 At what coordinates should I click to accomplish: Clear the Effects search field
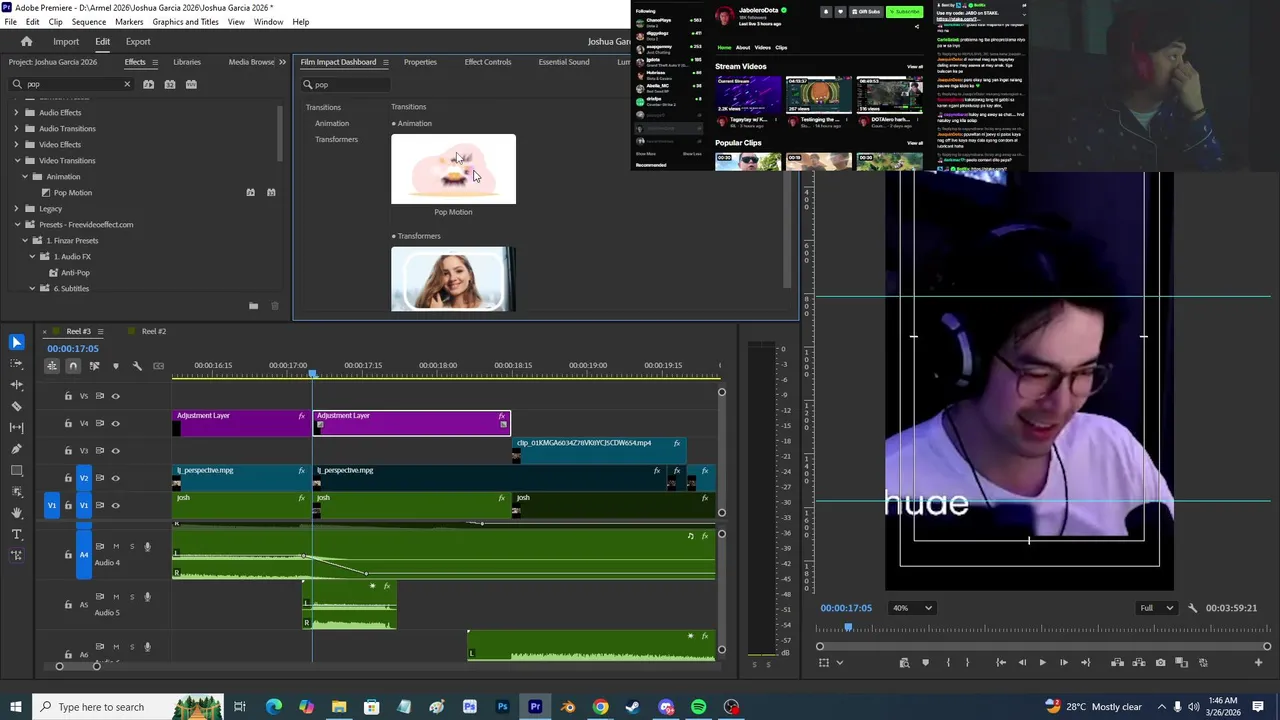(x=127, y=84)
